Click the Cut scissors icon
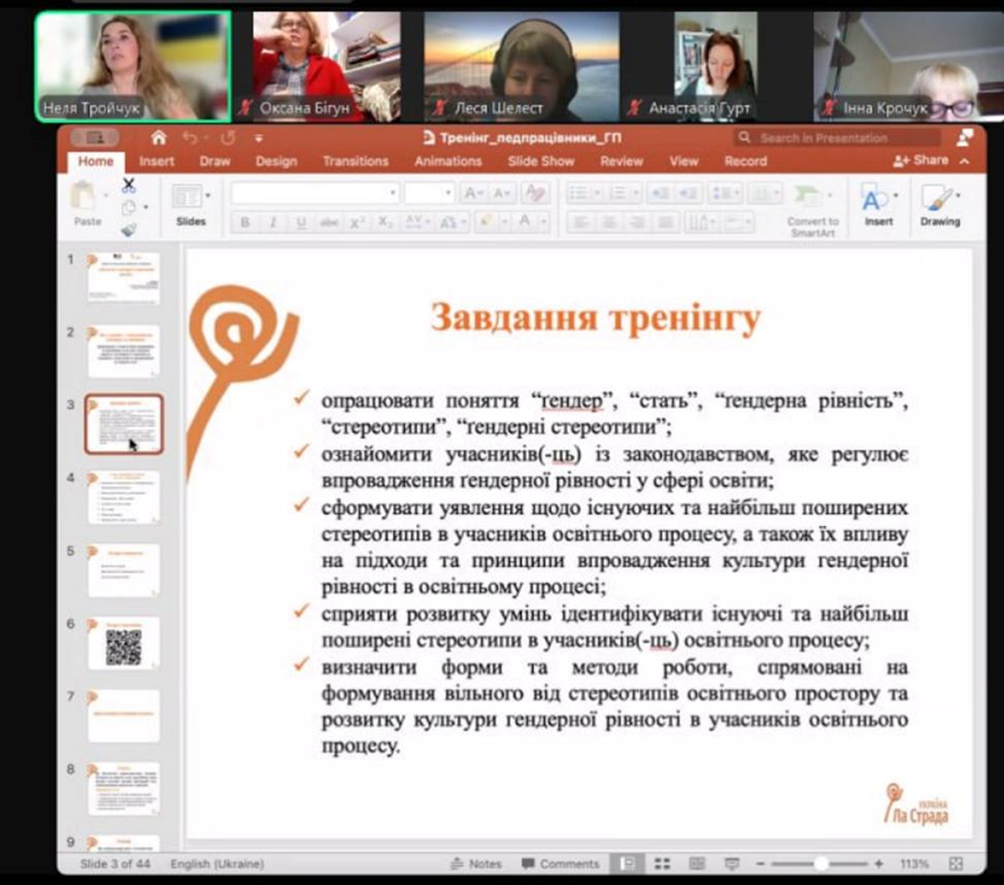Screen dimensions: 1004x885 [128, 186]
